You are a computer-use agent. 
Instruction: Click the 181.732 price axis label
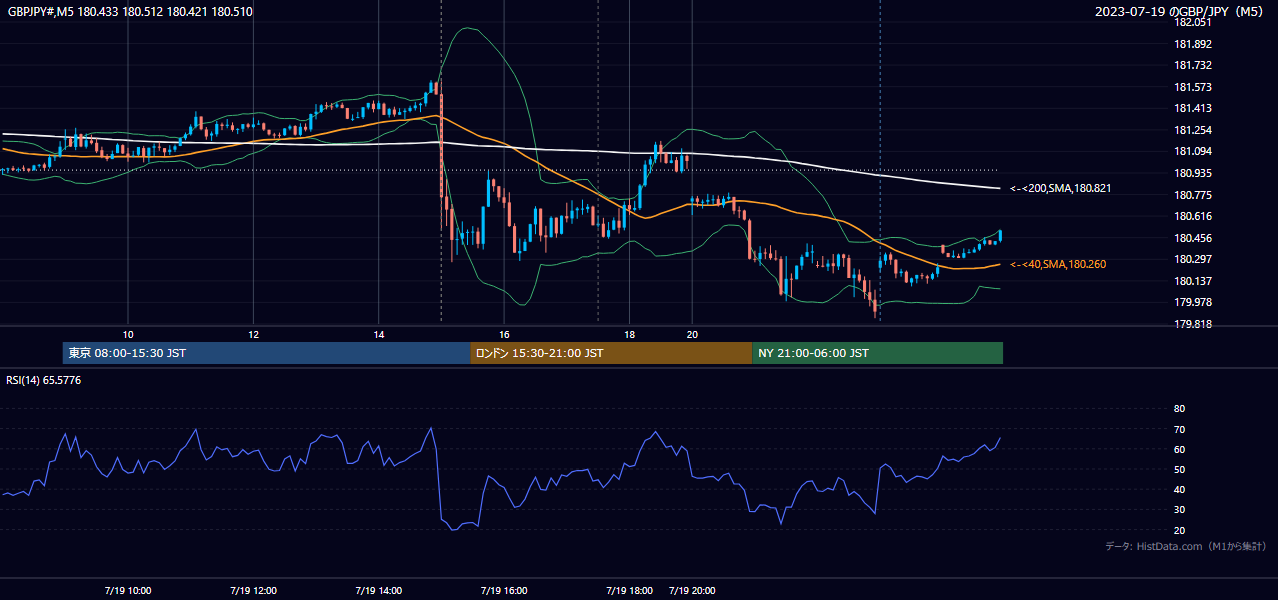click(x=1194, y=65)
